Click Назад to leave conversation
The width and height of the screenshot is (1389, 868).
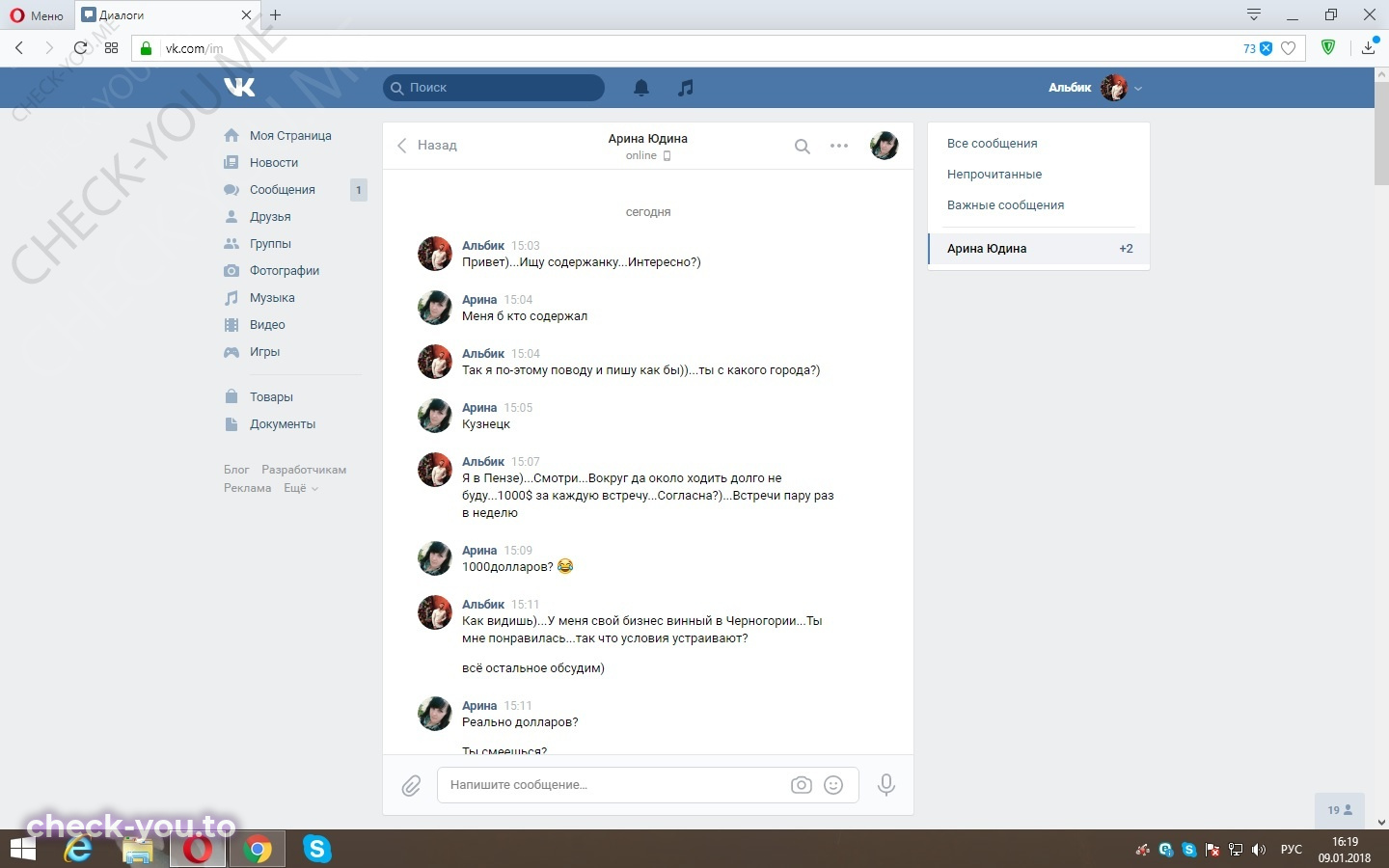click(x=426, y=146)
